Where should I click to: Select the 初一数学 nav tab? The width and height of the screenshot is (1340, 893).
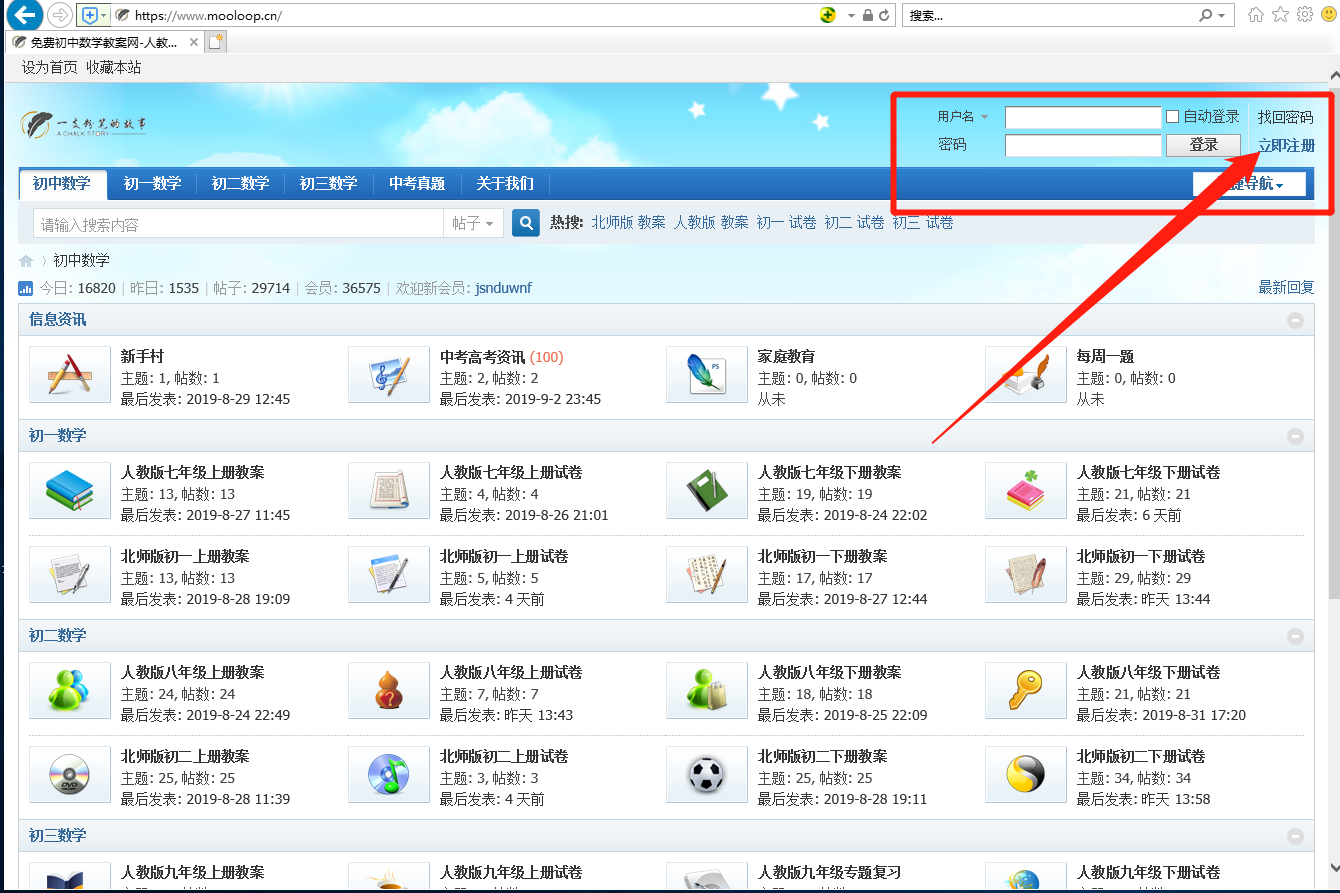(x=152, y=184)
